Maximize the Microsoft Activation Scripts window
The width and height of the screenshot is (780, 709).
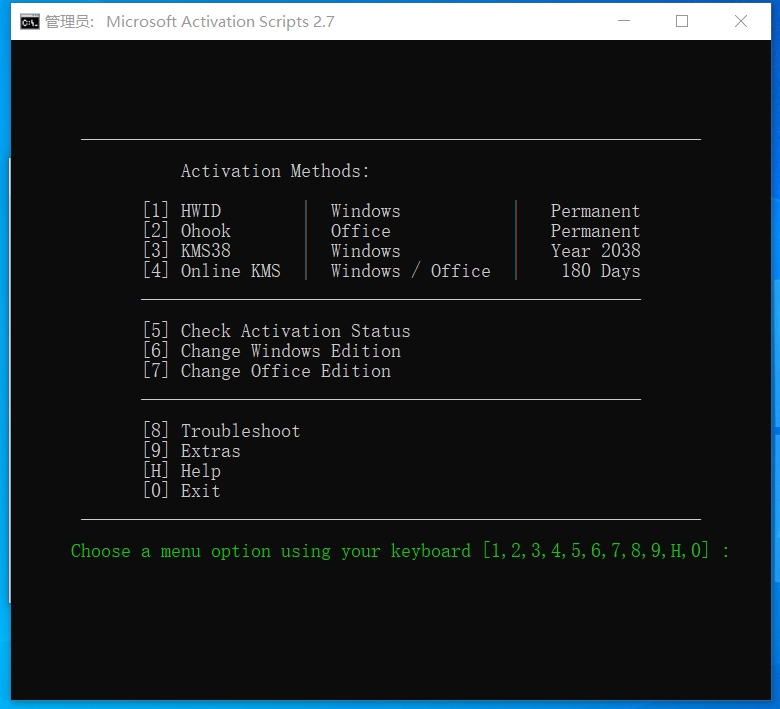682,21
